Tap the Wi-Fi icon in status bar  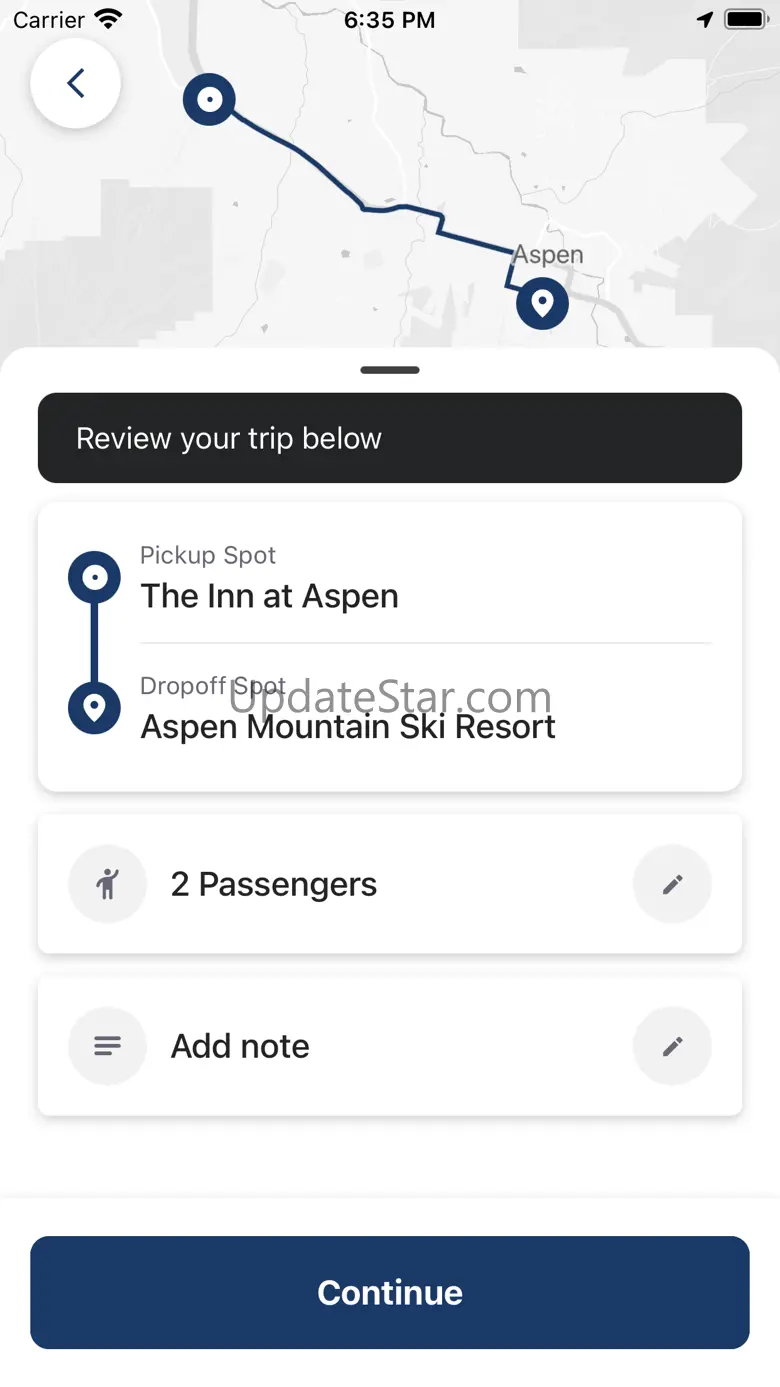(x=107, y=20)
